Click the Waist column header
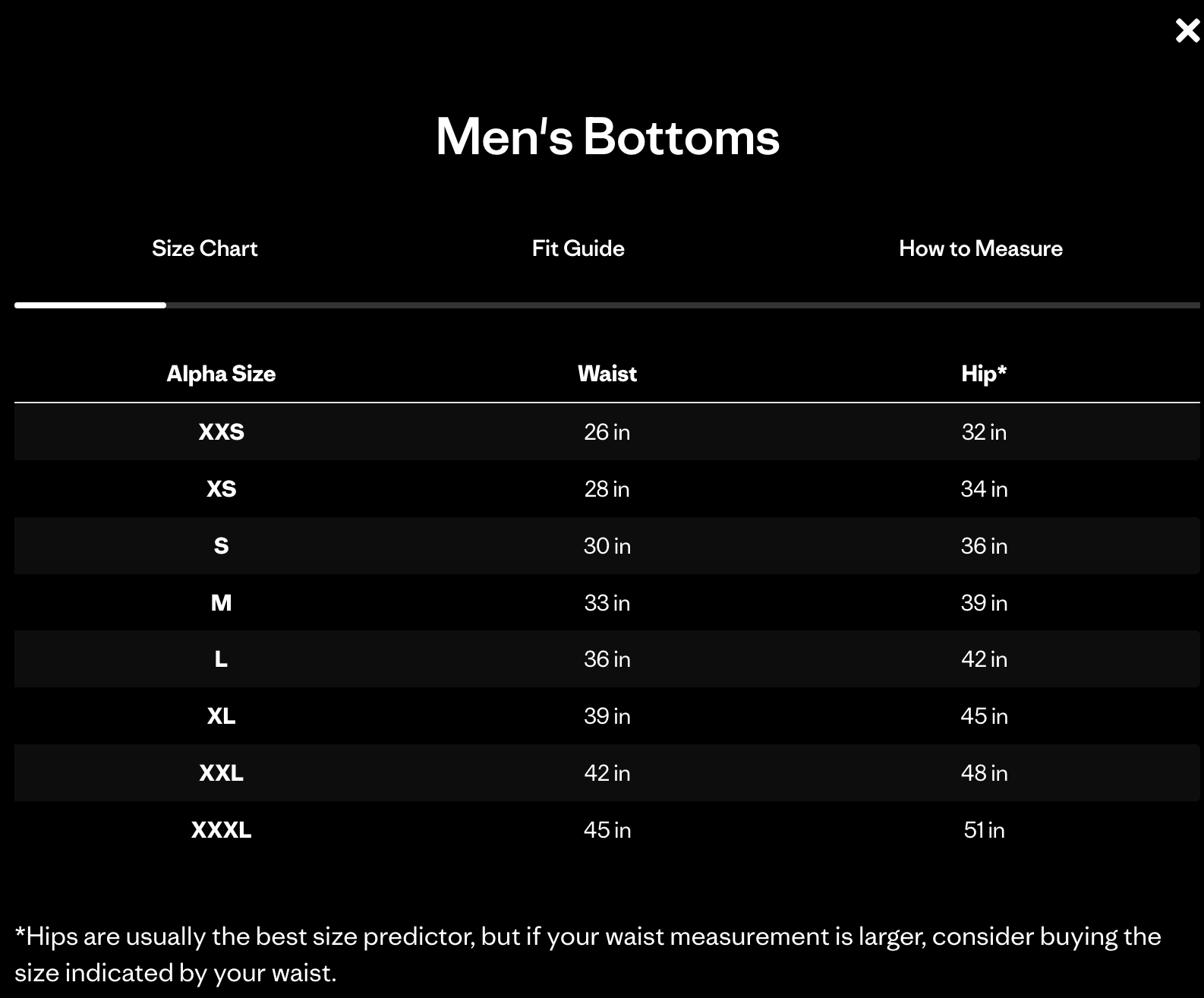This screenshot has width=1204, height=998. [x=607, y=374]
